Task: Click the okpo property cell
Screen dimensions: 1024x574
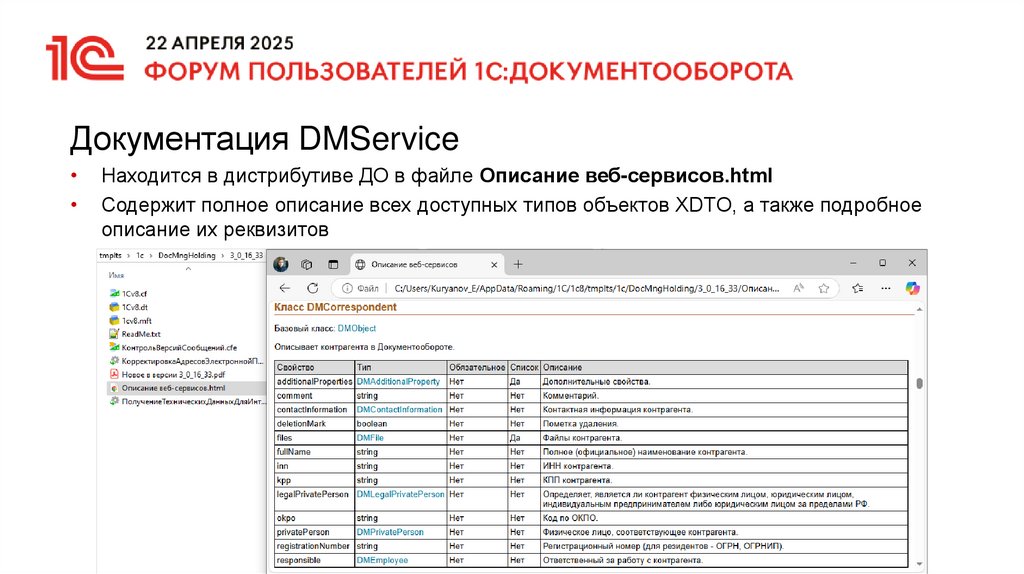Action: coord(315,518)
